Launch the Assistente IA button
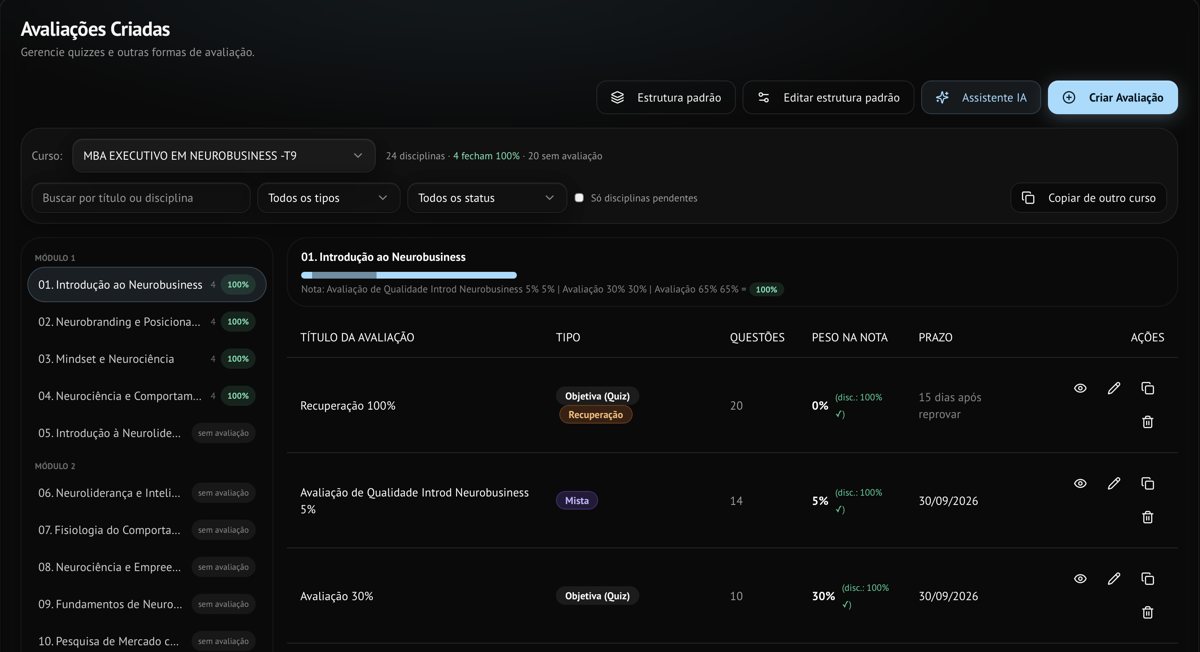This screenshot has width=1200, height=652. pyautogui.click(x=981, y=98)
